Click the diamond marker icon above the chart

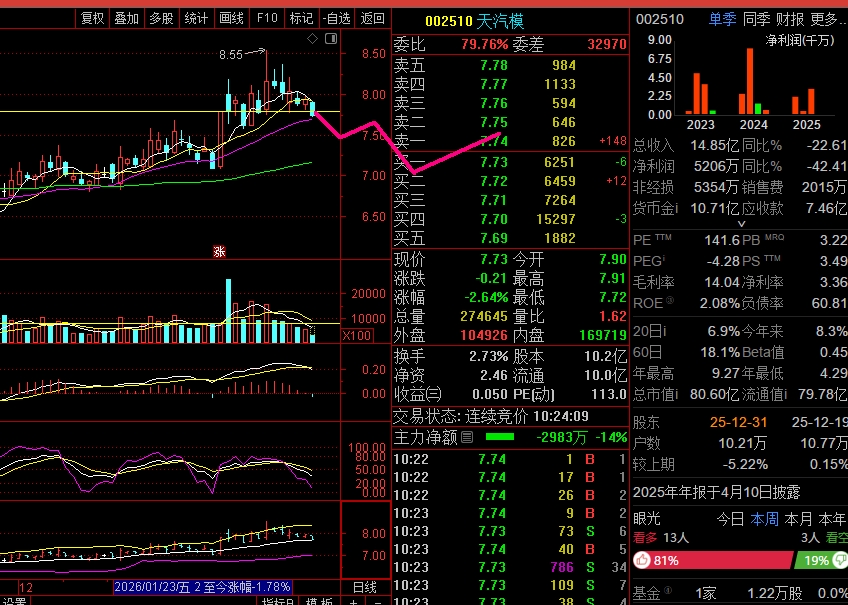pos(313,38)
